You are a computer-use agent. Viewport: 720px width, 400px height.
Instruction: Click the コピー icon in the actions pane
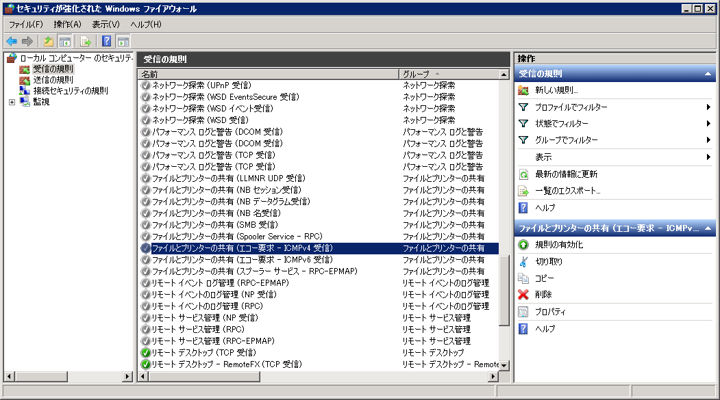click(523, 278)
